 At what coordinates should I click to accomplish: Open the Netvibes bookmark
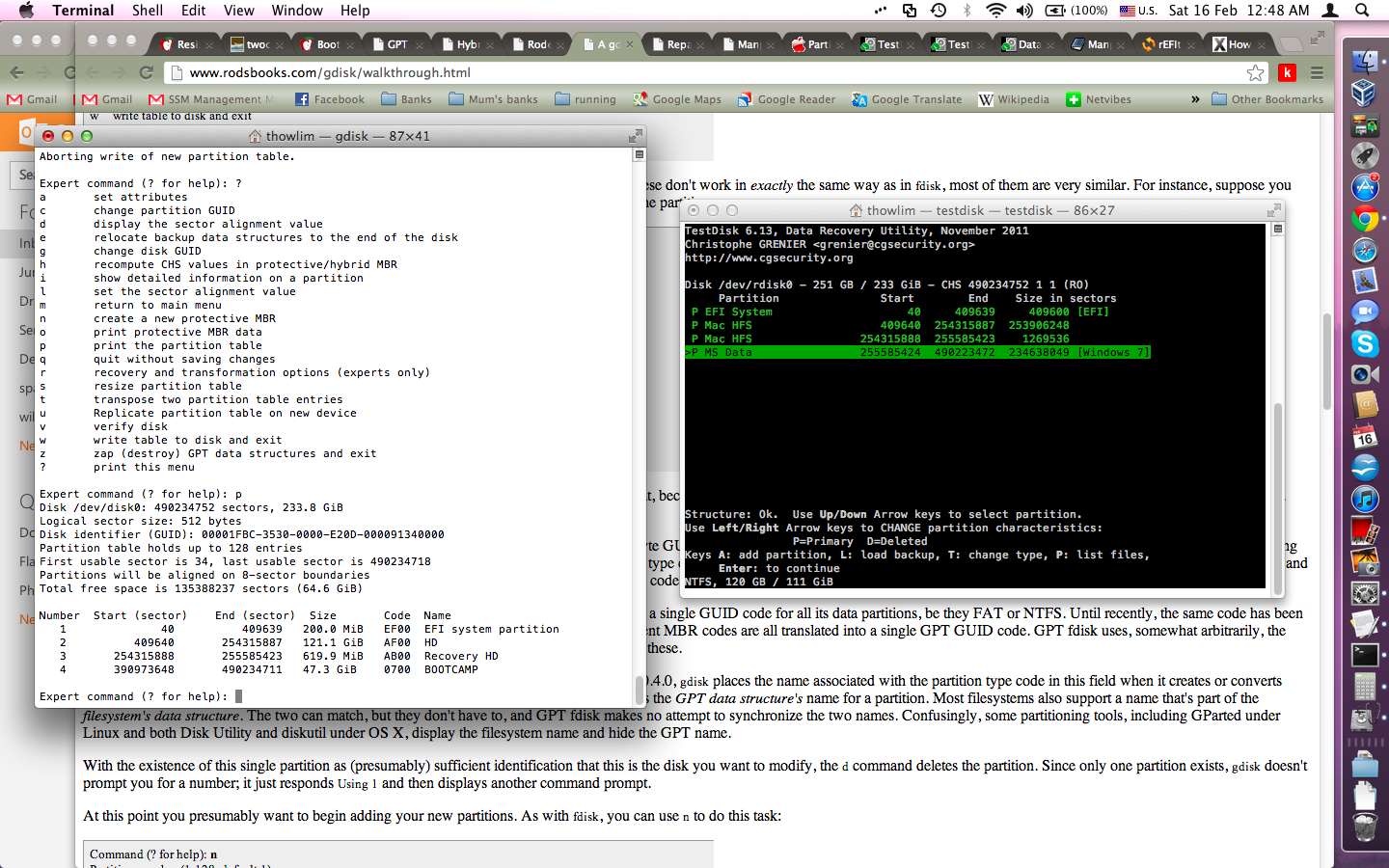(x=1099, y=99)
